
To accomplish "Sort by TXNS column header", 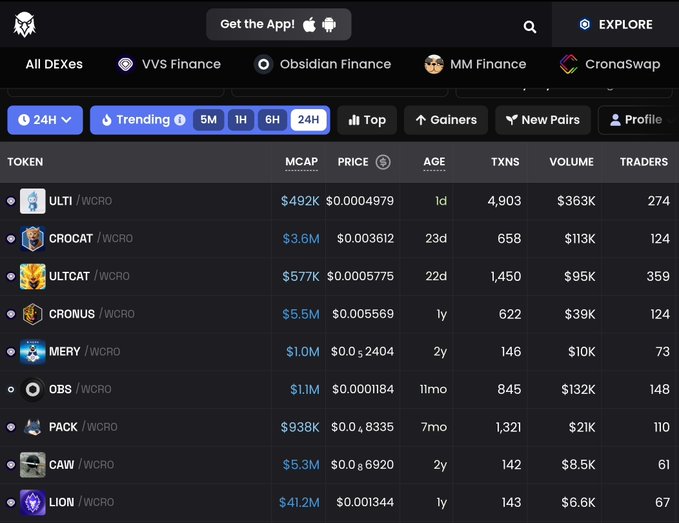I will tap(505, 162).
